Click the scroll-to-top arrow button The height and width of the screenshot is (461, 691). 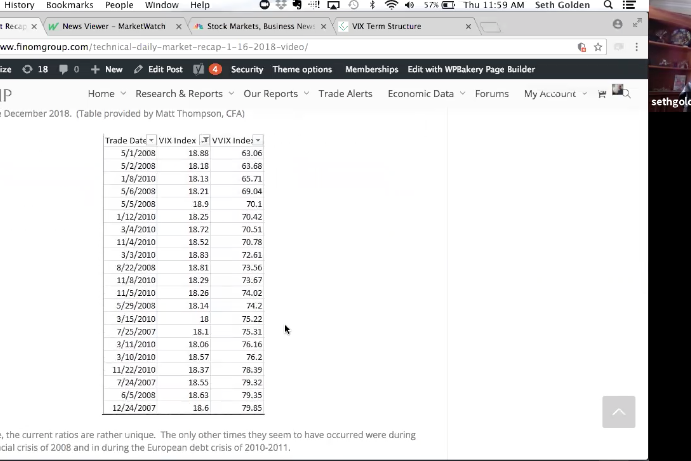pyautogui.click(x=618, y=412)
